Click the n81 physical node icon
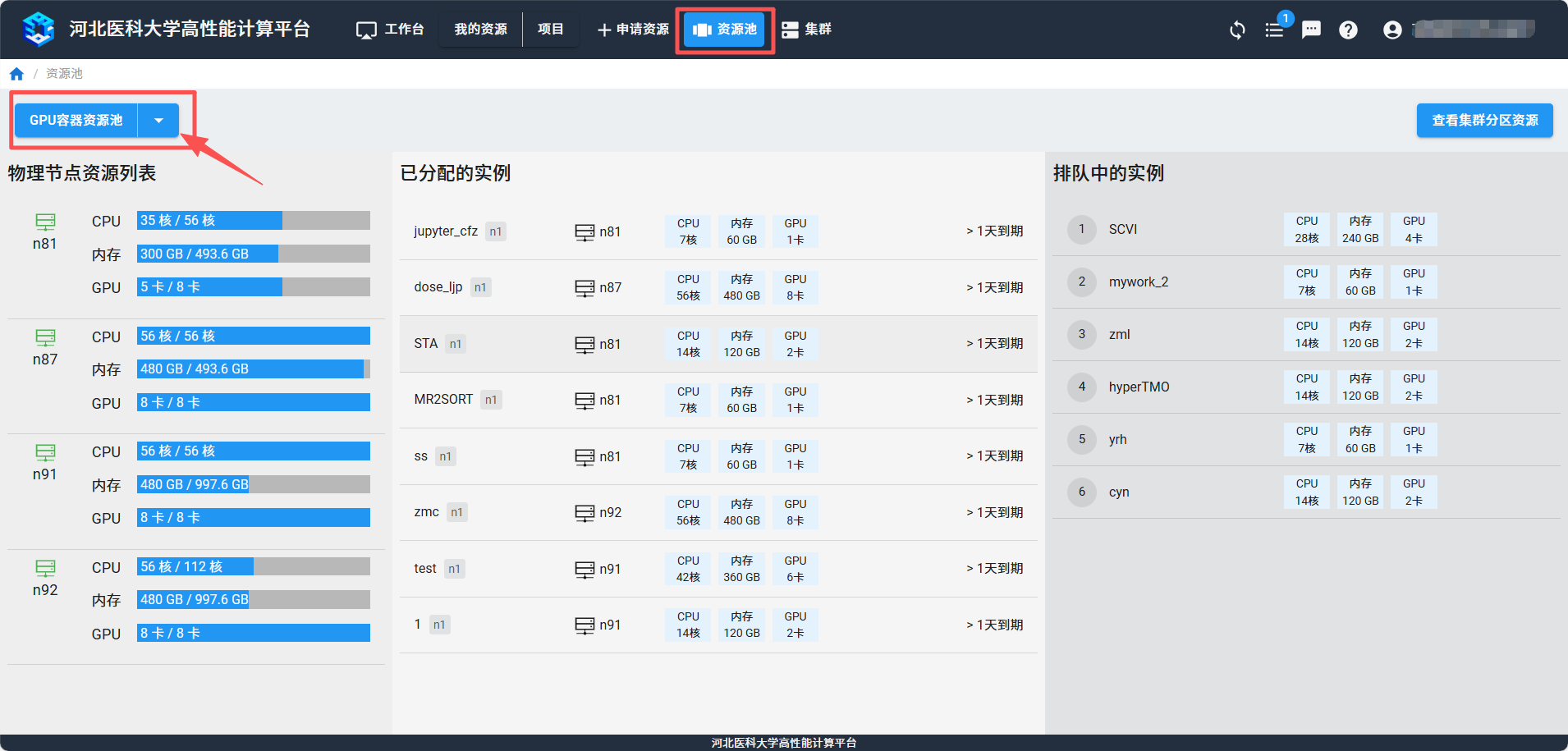The height and width of the screenshot is (751, 1568). [45, 222]
